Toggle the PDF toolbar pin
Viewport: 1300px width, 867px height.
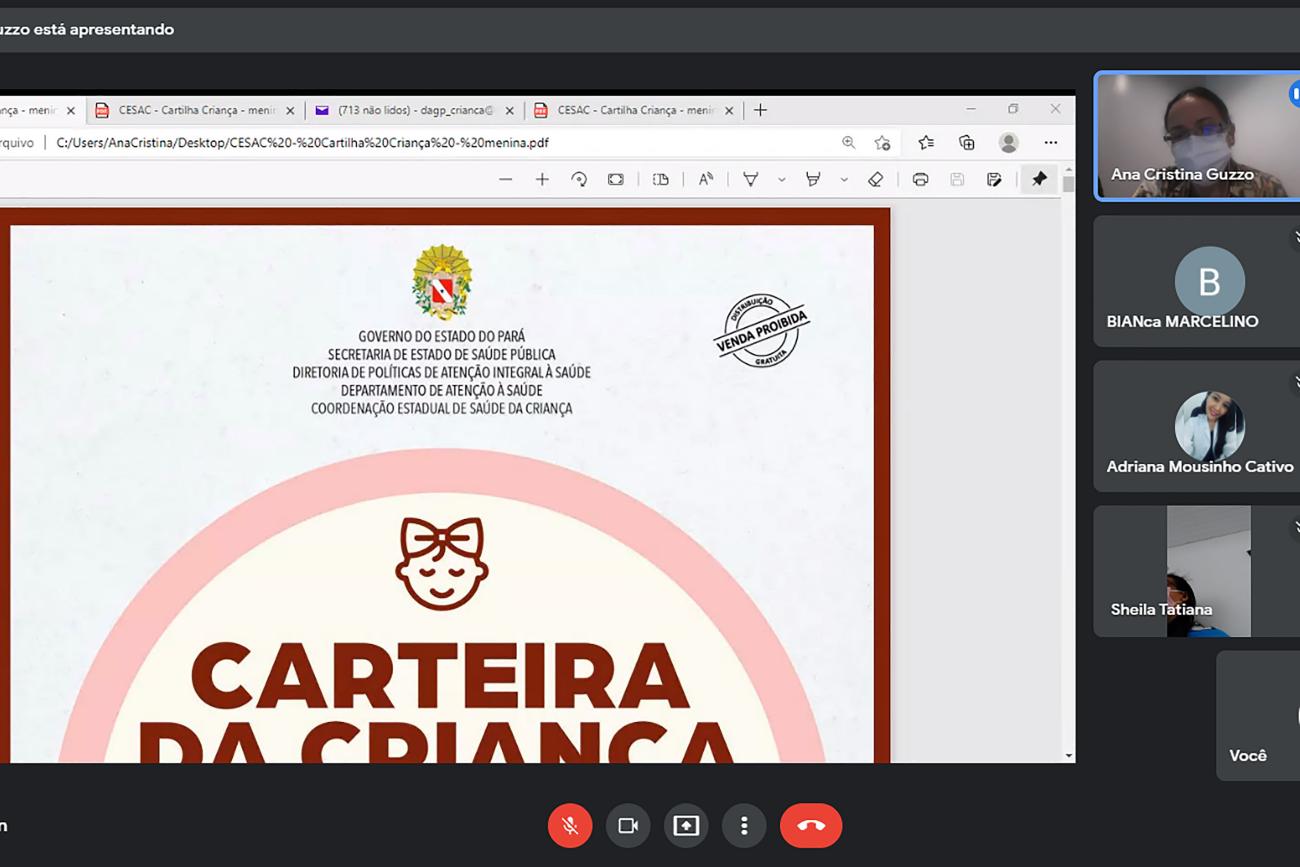point(1039,180)
